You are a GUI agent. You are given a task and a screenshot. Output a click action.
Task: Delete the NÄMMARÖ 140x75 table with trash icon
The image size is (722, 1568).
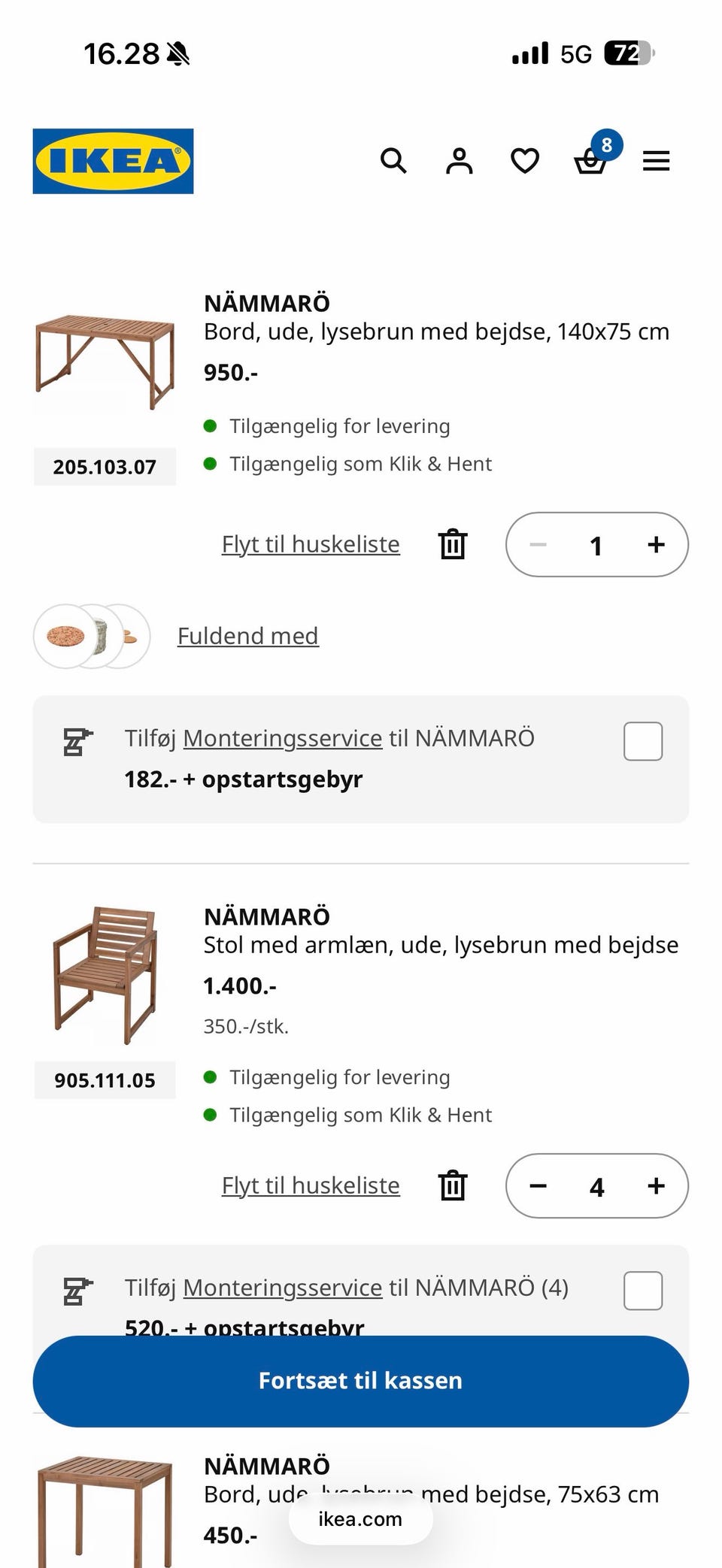(x=453, y=544)
